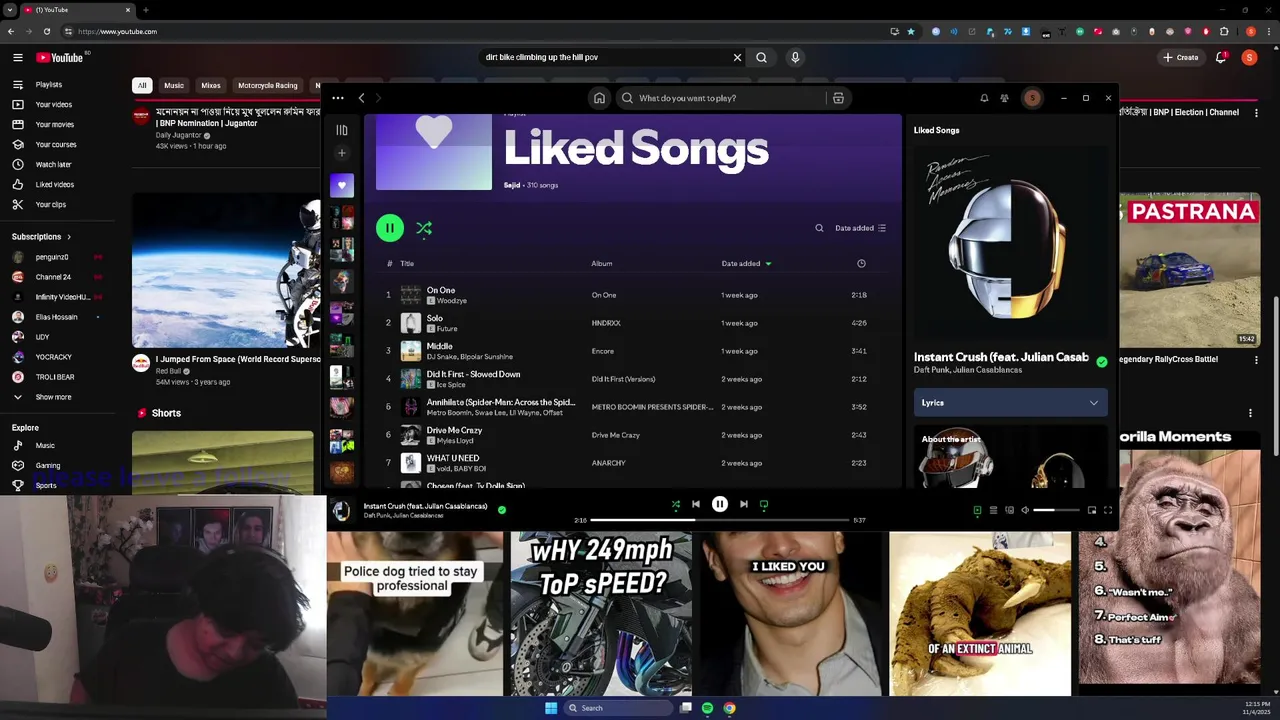Pause Liked Songs with large green button
This screenshot has width=1280, height=720.
390,228
